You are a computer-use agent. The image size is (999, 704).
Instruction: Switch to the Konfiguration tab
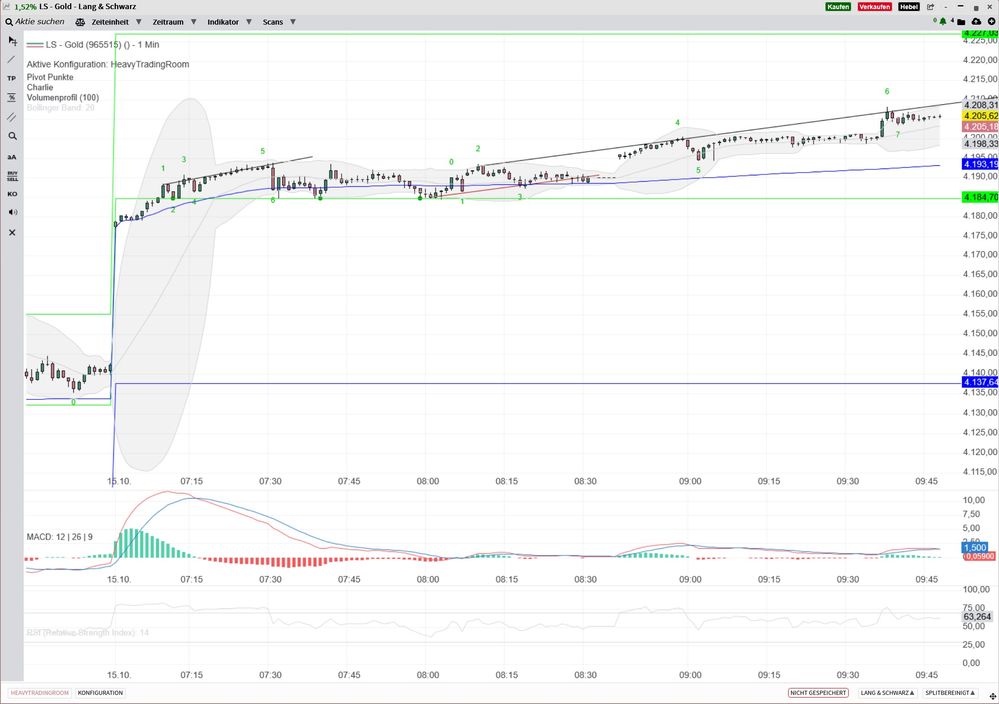[x=100, y=692]
